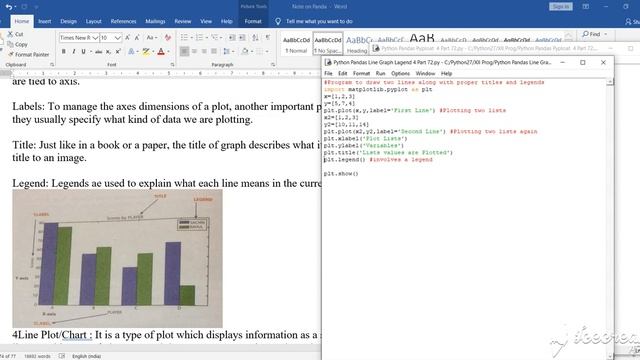Click the Undo arrow in Word's title bar
Viewport: 640px width, 360px height.
pyautogui.click(x=8, y=7)
